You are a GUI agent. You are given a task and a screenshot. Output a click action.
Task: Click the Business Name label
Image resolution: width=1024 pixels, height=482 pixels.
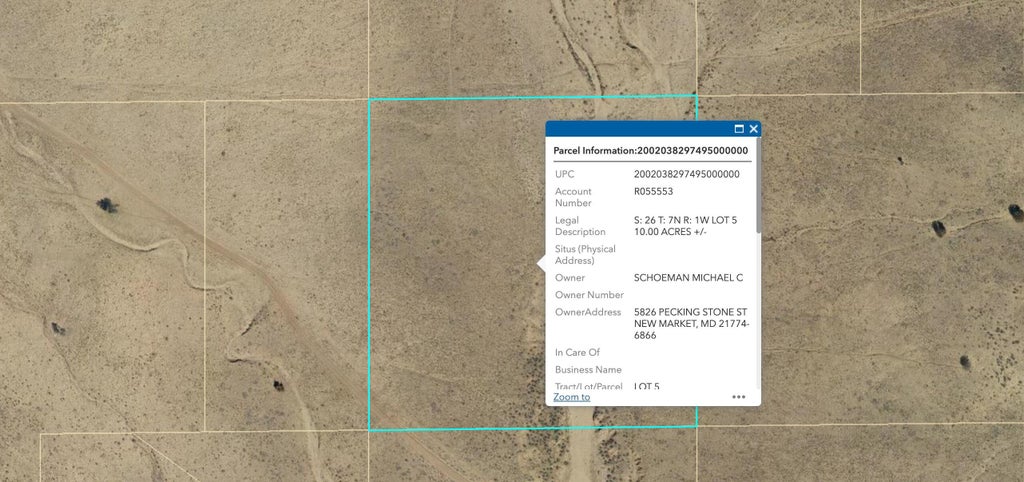click(588, 370)
